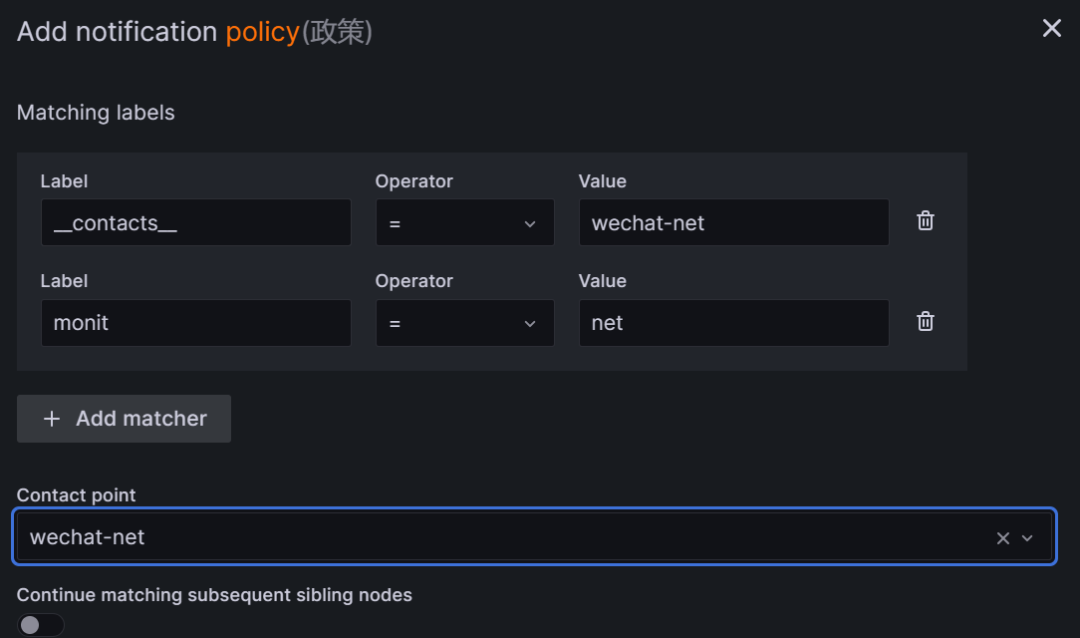1080x638 pixels.
Task: Delete the __contacts__ matcher row
Action: coord(926,221)
